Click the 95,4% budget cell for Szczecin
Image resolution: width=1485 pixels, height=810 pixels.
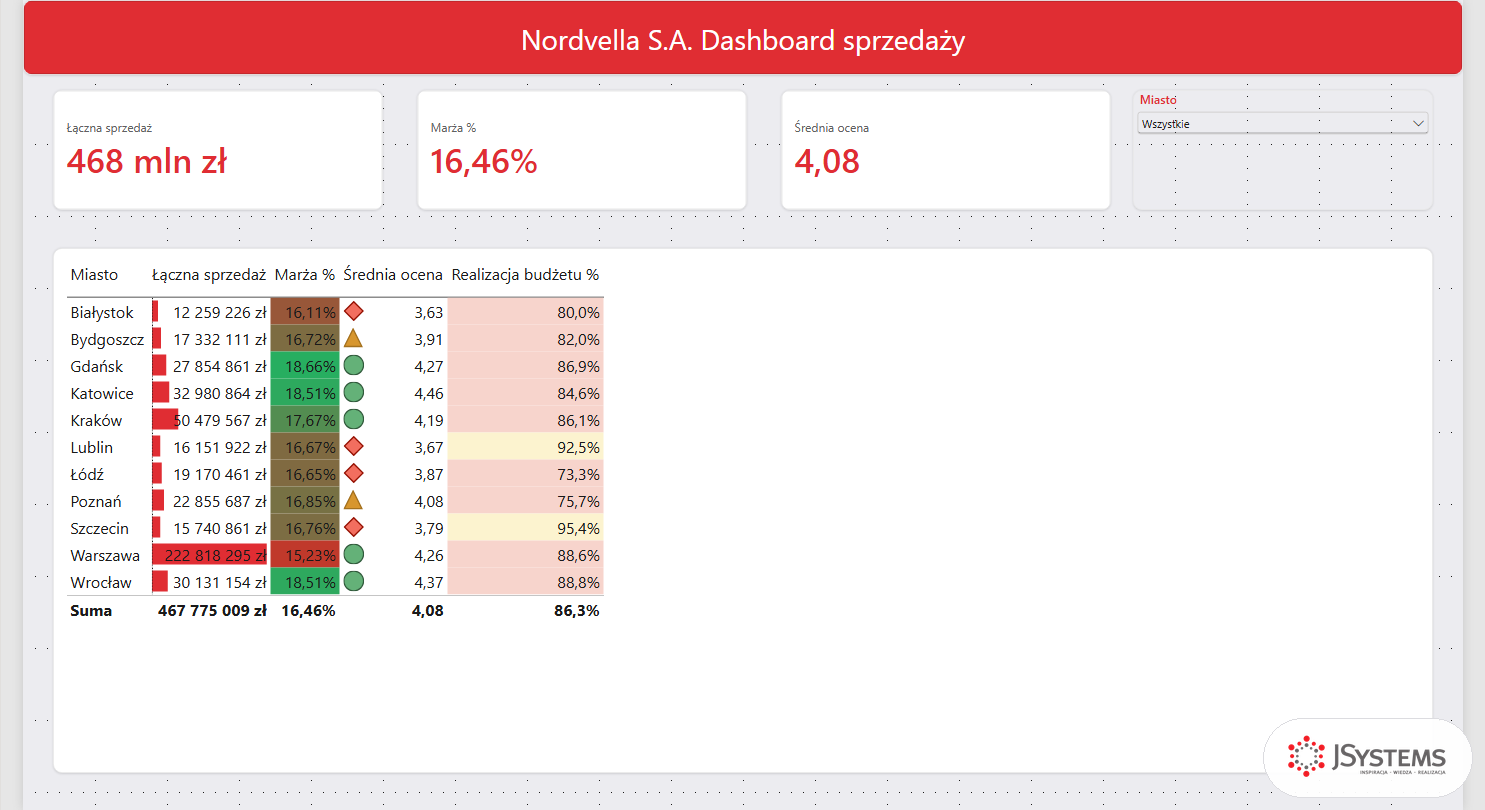tap(526, 528)
